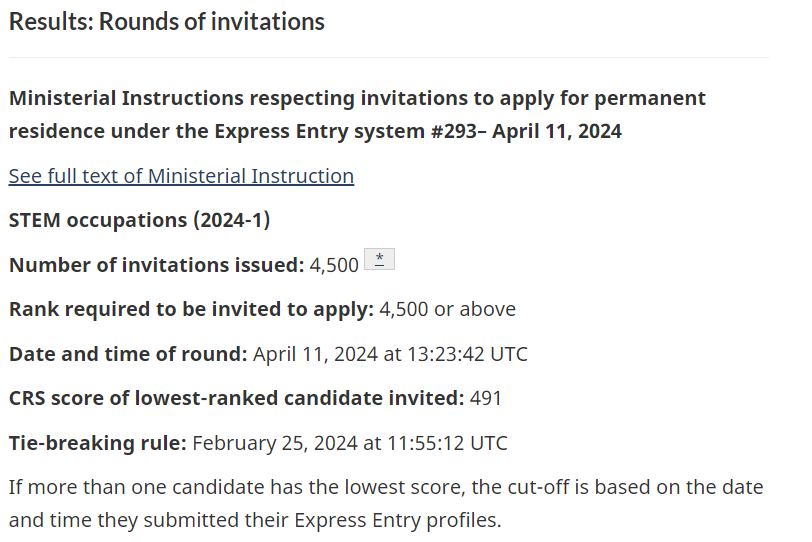The image size is (812, 542).
Task: Click the April 11, 2024 at 13:23:42 UTC value
Action: click(390, 354)
